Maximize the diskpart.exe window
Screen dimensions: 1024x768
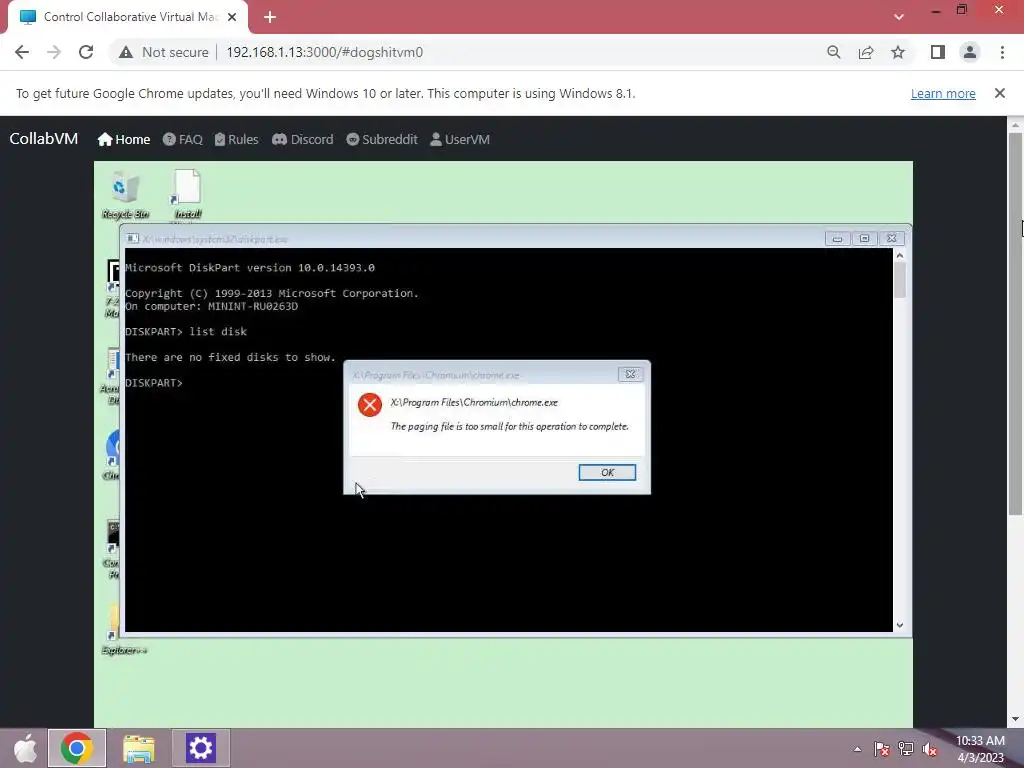click(864, 238)
